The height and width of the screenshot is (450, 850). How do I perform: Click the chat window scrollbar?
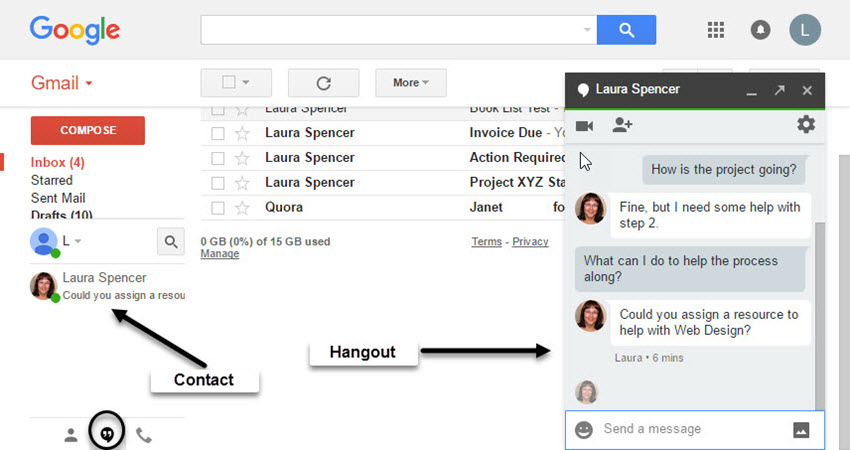click(819, 316)
